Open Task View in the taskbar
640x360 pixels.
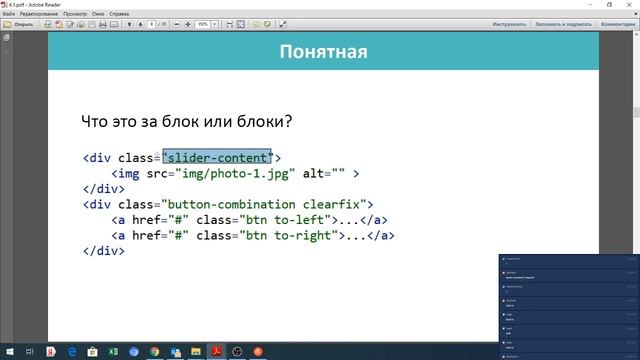pos(29,351)
